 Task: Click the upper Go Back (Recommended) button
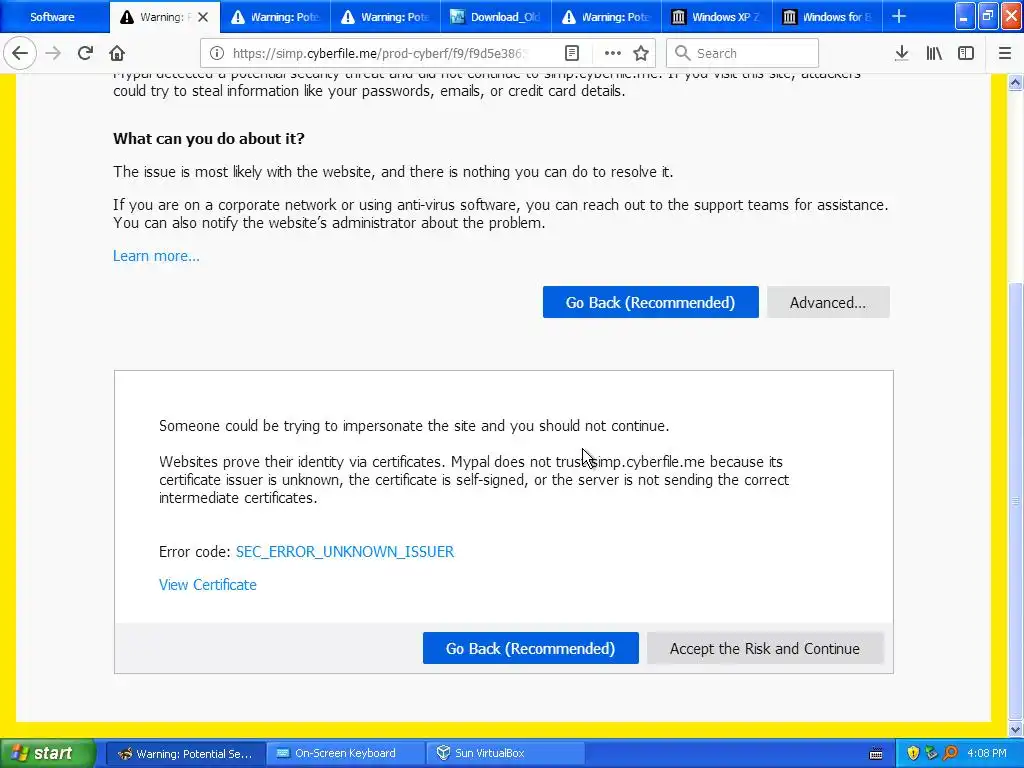(x=650, y=302)
